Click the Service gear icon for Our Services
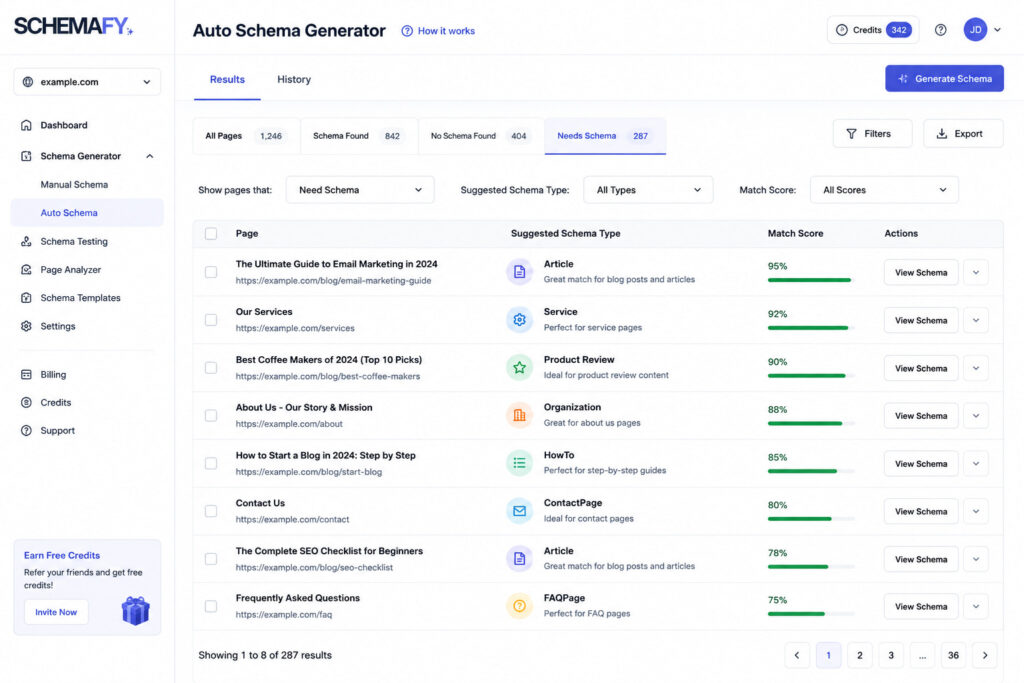1024x683 pixels. pyautogui.click(x=519, y=319)
